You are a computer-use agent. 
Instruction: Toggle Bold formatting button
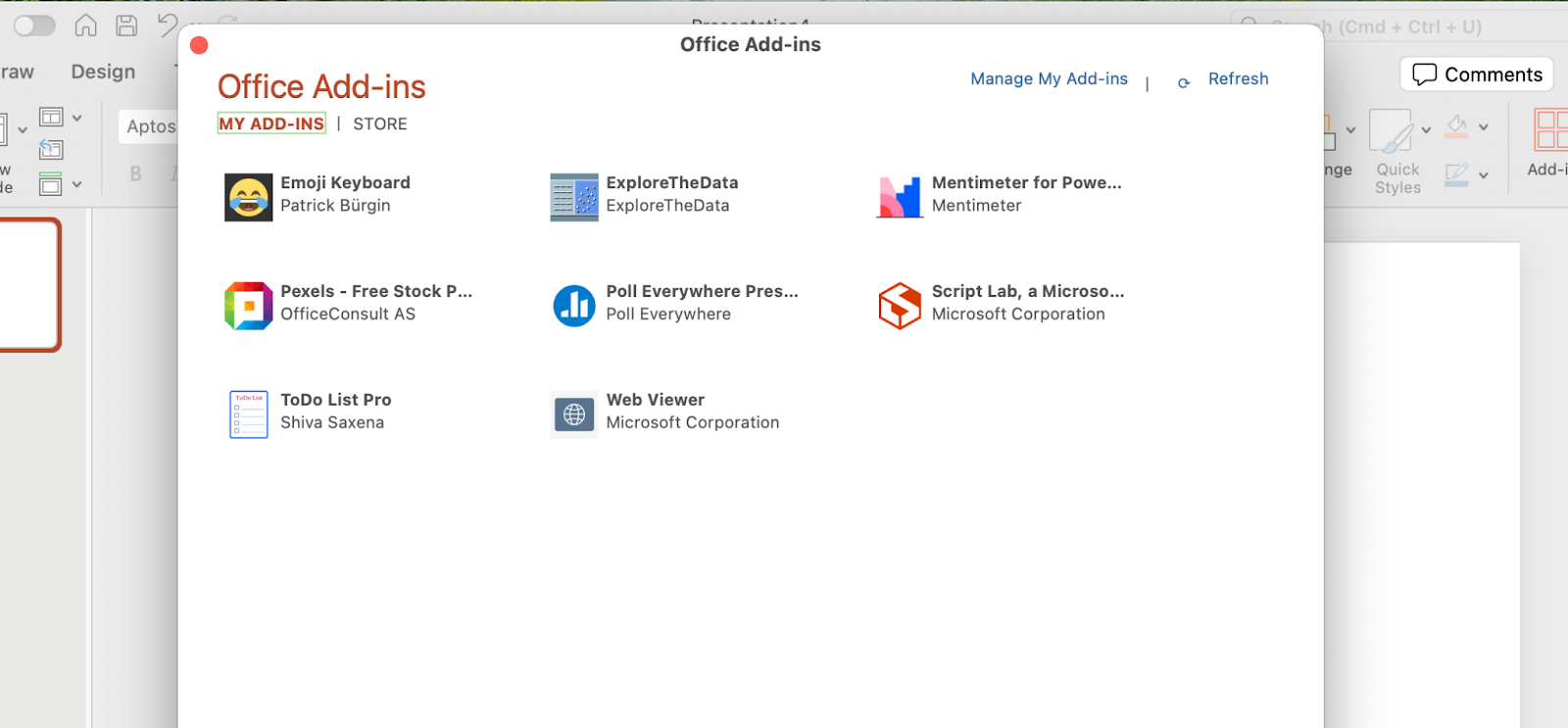pyautogui.click(x=136, y=173)
